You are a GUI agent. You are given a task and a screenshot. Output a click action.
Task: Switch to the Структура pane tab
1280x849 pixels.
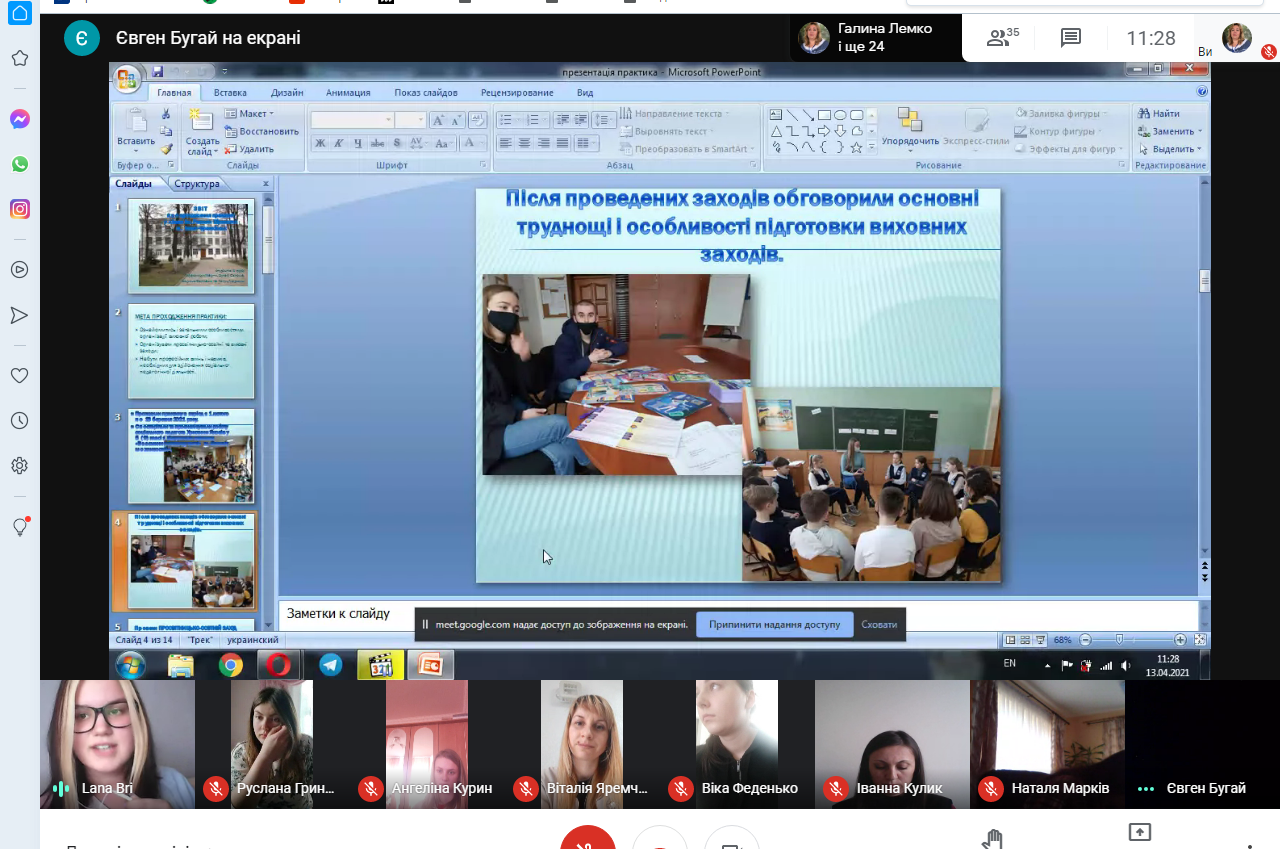click(x=196, y=184)
